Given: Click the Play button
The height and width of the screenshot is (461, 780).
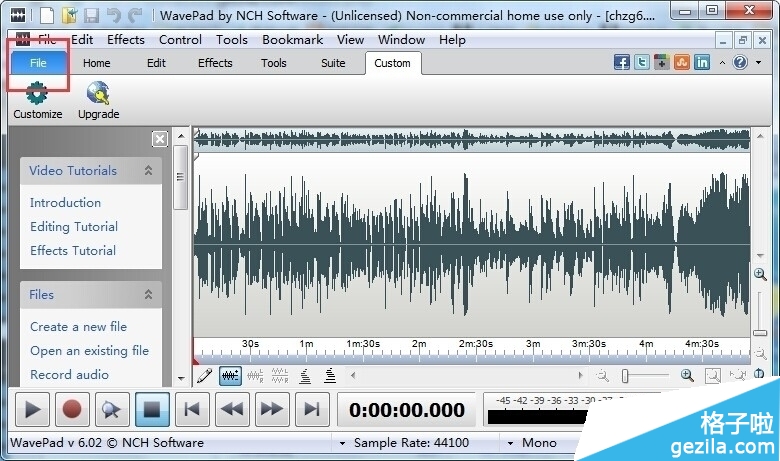Looking at the screenshot, I should (32, 409).
